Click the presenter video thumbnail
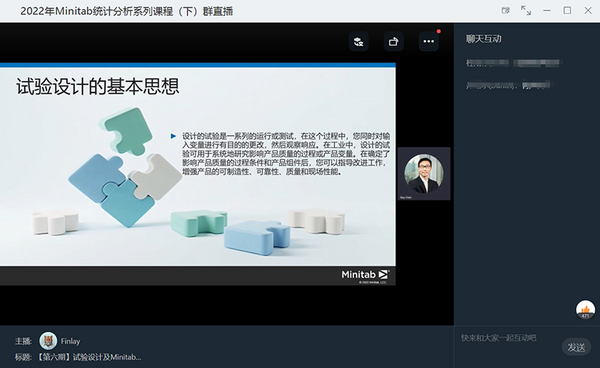The image size is (600, 368). 424,174
